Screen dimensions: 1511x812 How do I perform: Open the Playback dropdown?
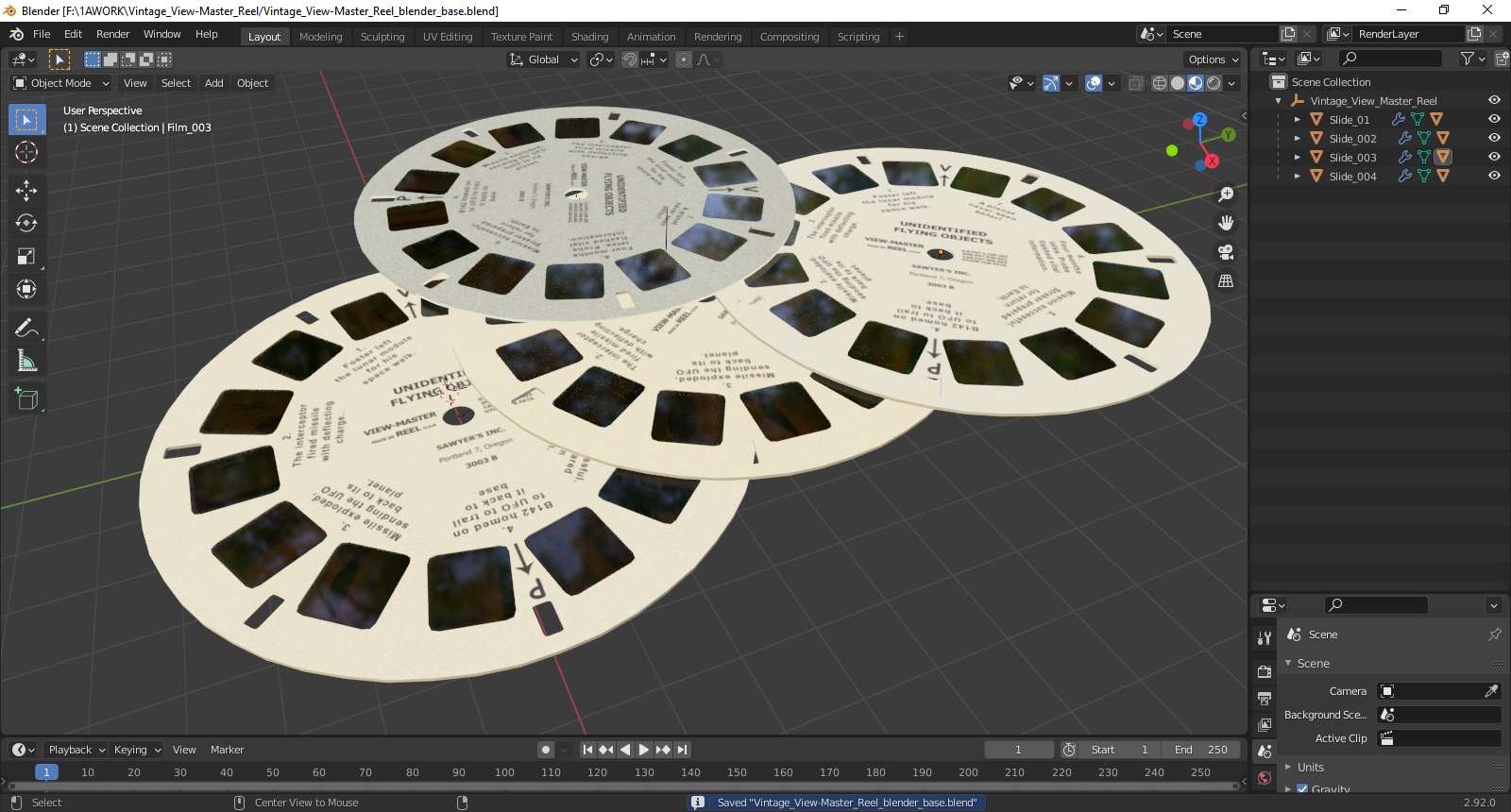(x=76, y=750)
